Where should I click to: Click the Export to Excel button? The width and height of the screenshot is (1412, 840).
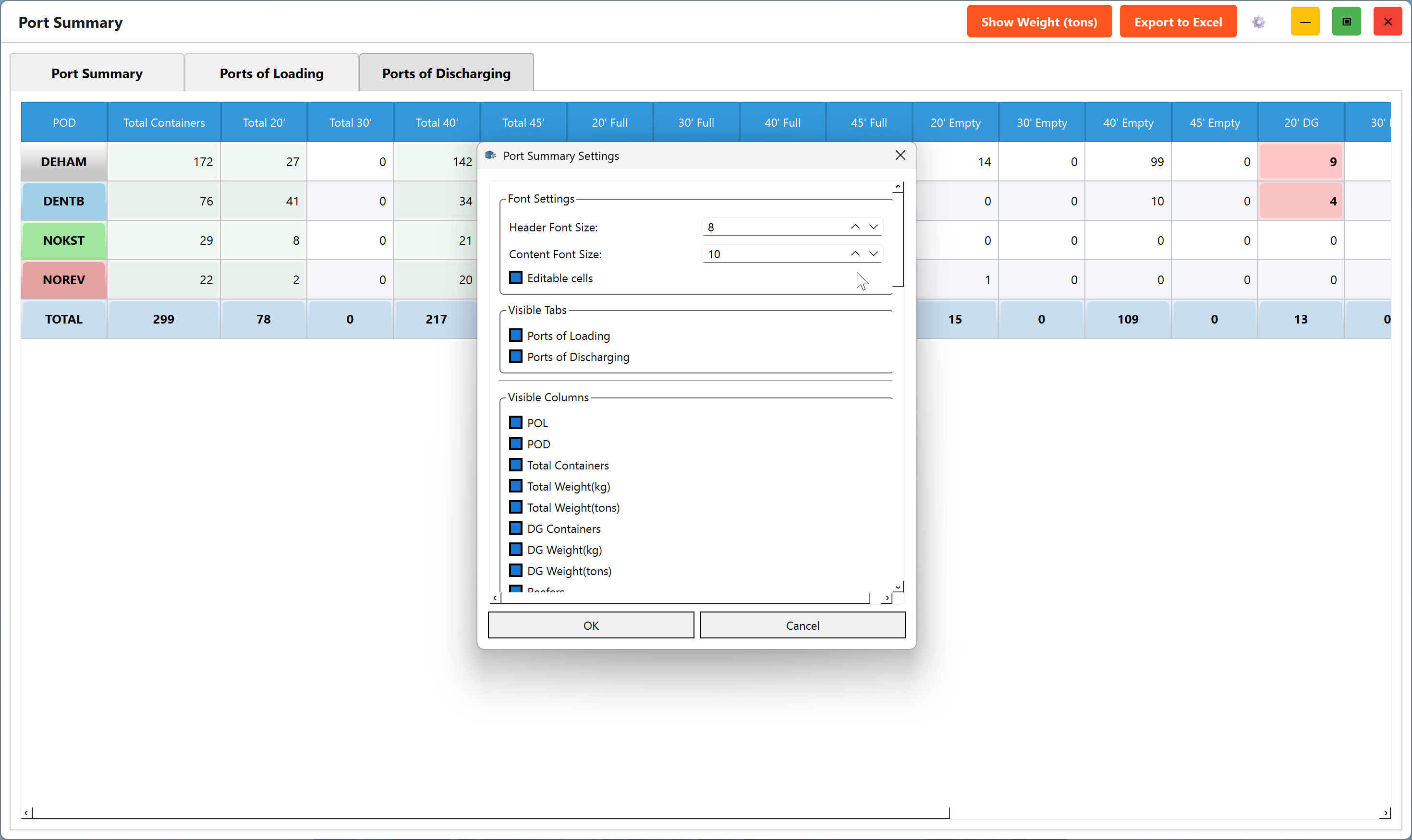pyautogui.click(x=1178, y=22)
